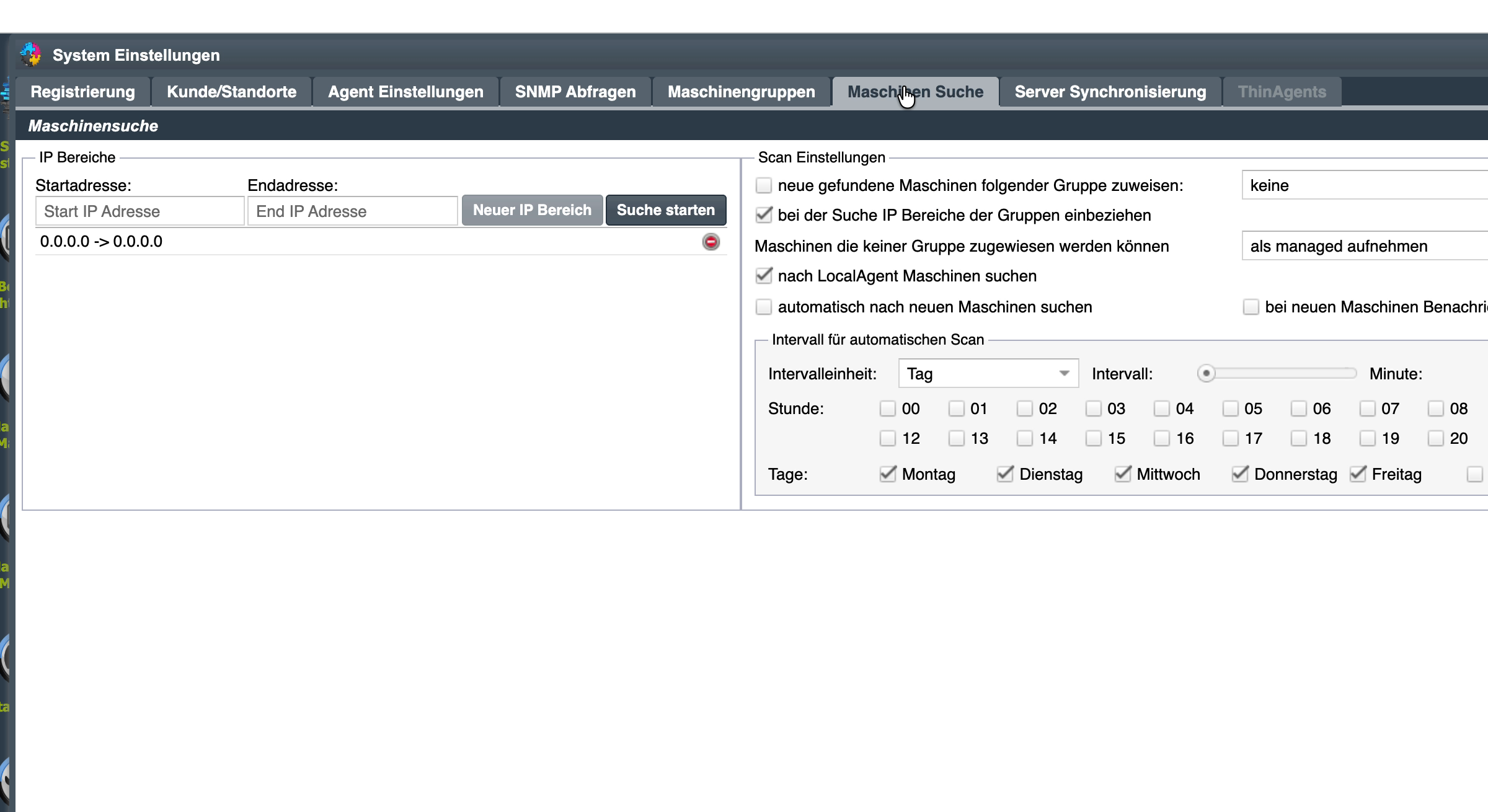Viewport: 1488px width, 812px height.
Task: Enable automatisch nach neuen Maschinen suchen
Action: 764,307
